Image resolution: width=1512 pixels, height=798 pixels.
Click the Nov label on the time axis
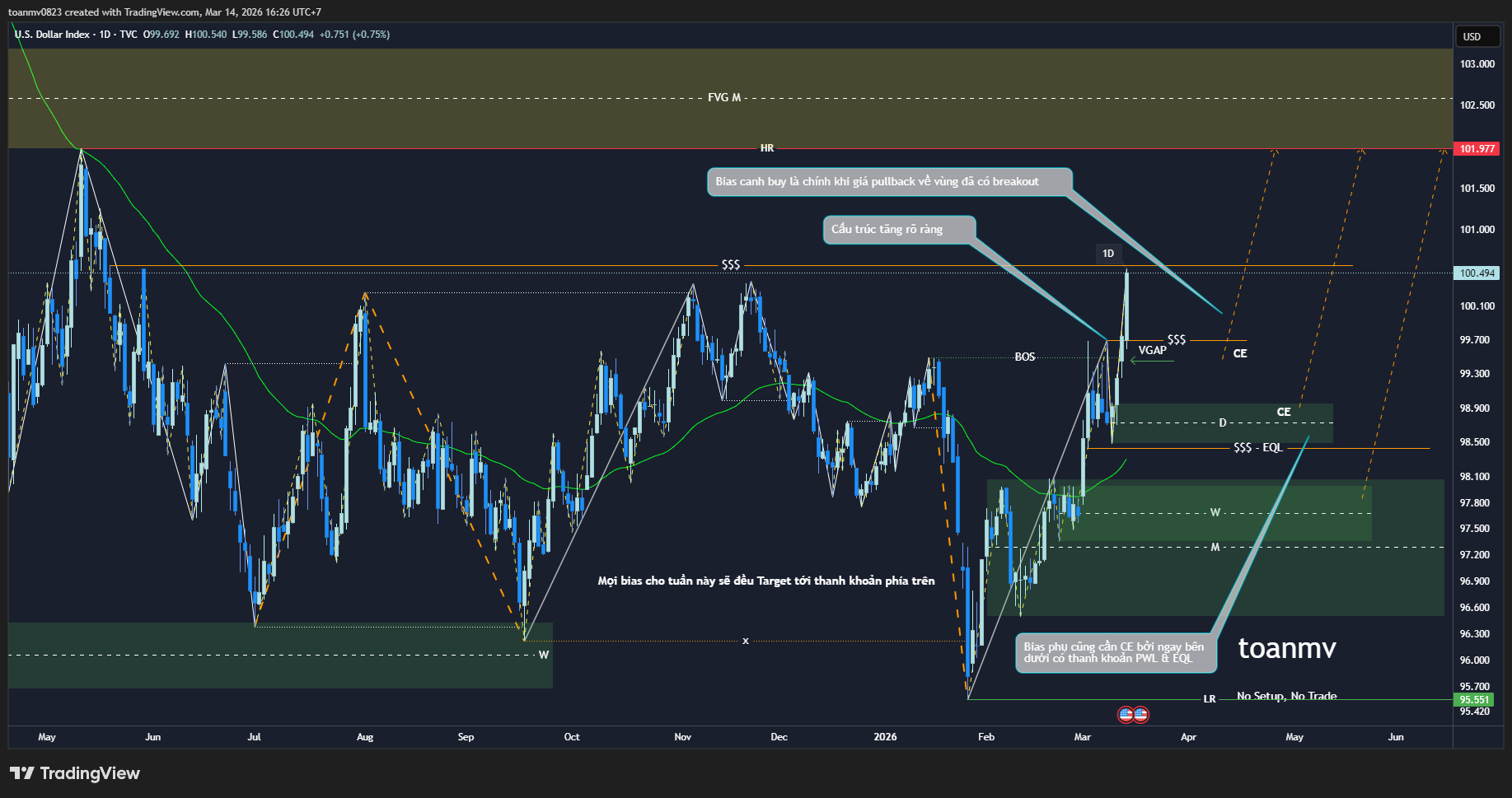tap(683, 737)
